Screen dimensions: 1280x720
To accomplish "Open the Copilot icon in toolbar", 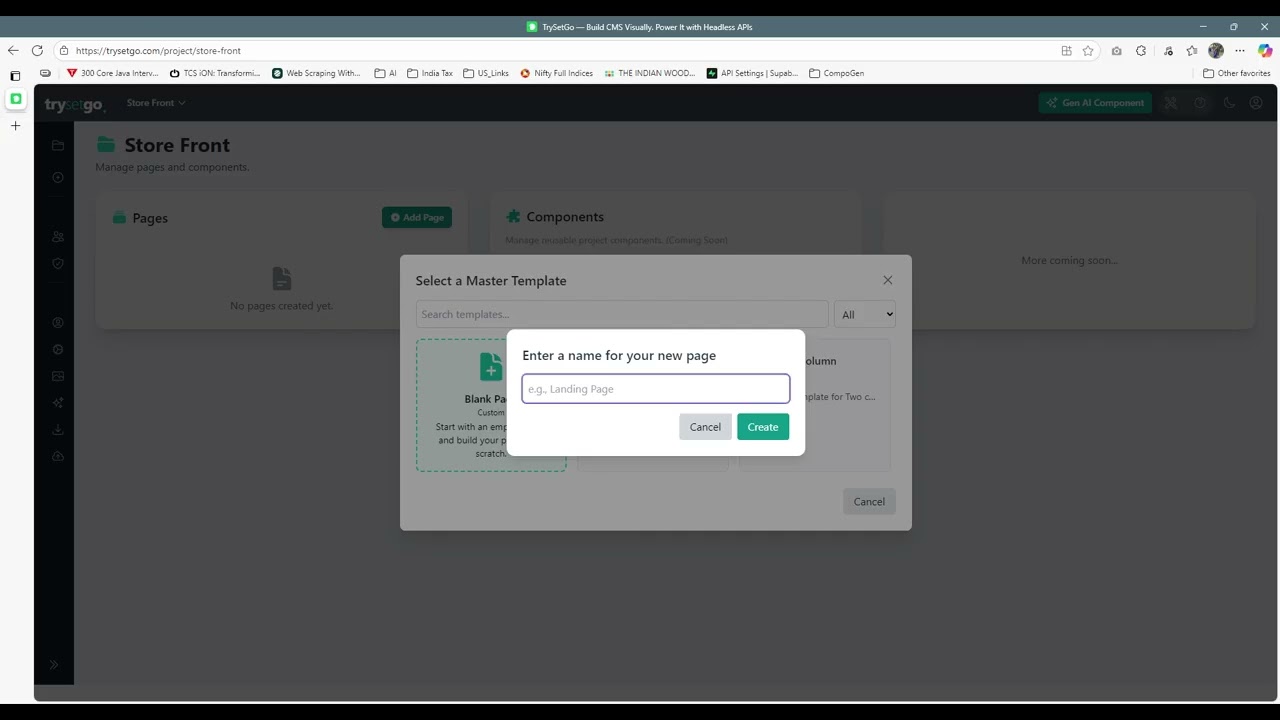I will pyautogui.click(x=1265, y=50).
